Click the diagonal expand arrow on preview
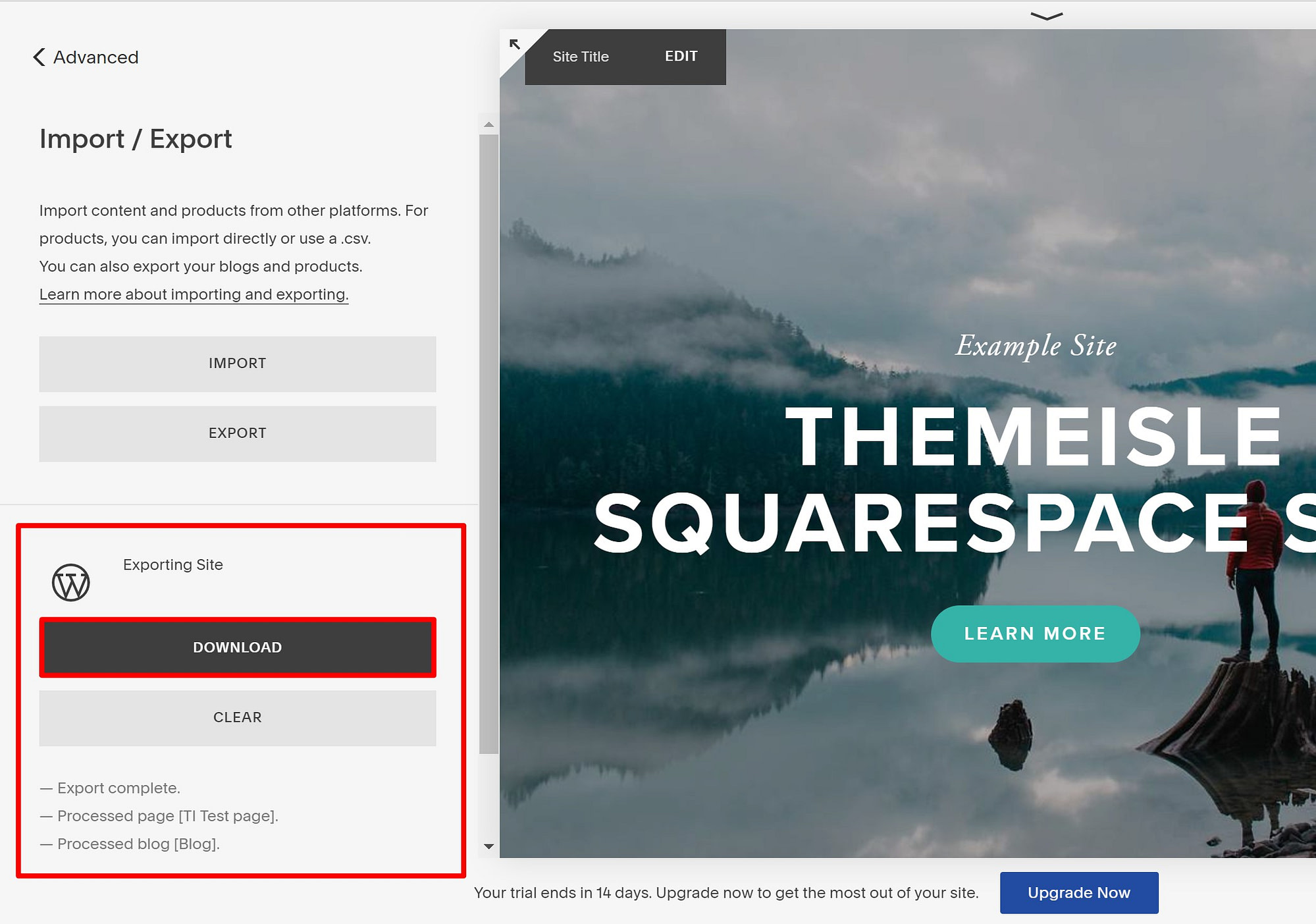 515,44
